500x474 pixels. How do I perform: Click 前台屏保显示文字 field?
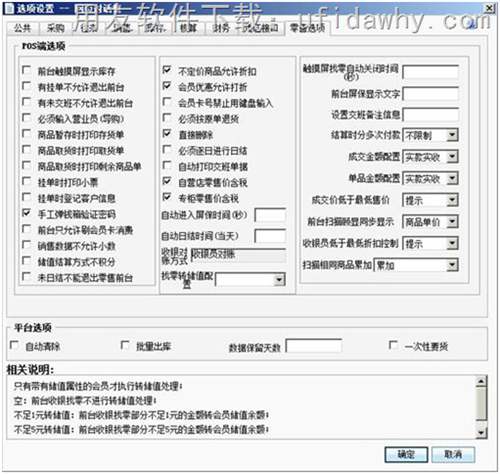click(430, 94)
